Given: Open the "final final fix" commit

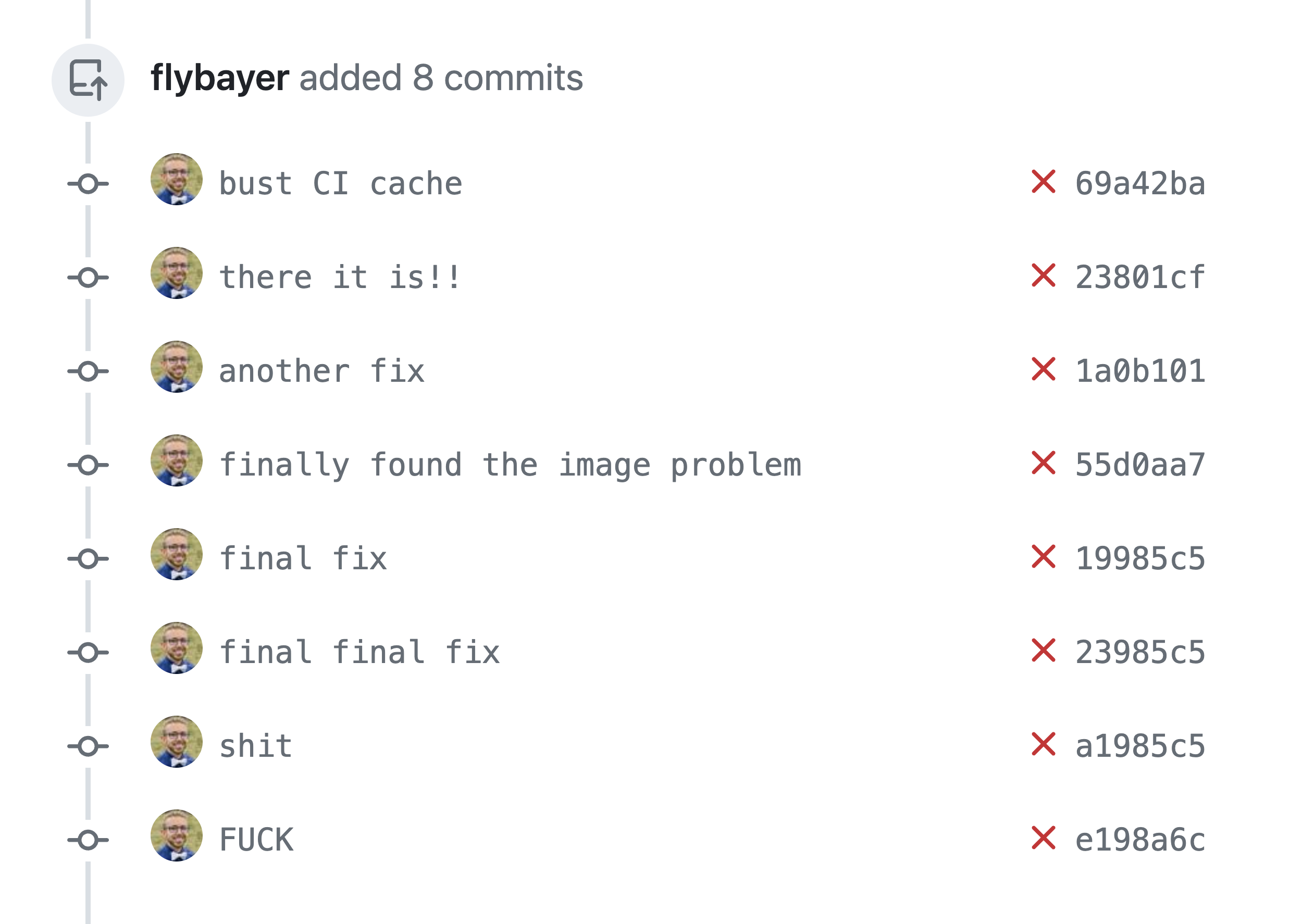Looking at the screenshot, I should click(359, 652).
